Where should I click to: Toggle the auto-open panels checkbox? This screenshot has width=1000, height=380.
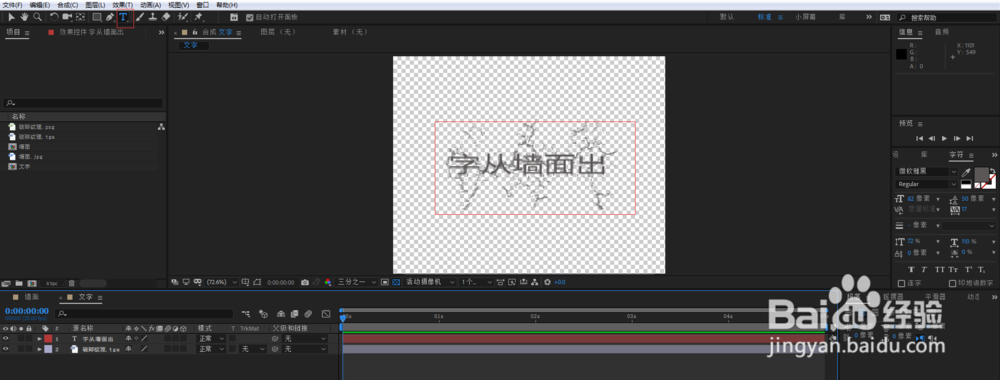click(x=249, y=17)
